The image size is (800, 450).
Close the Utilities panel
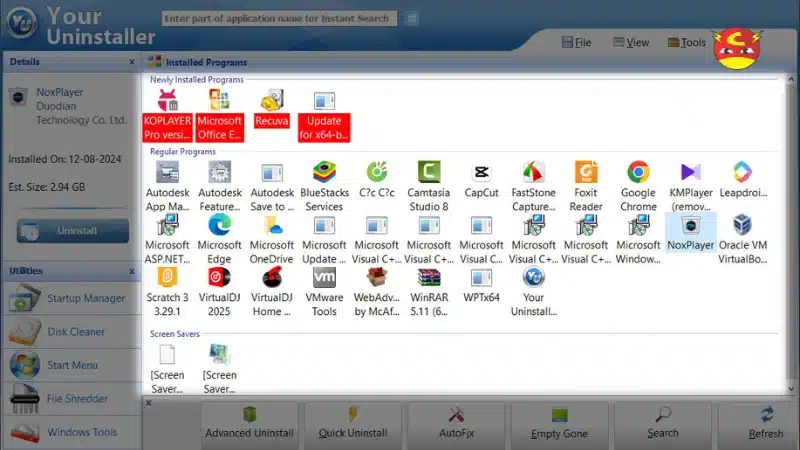click(132, 271)
